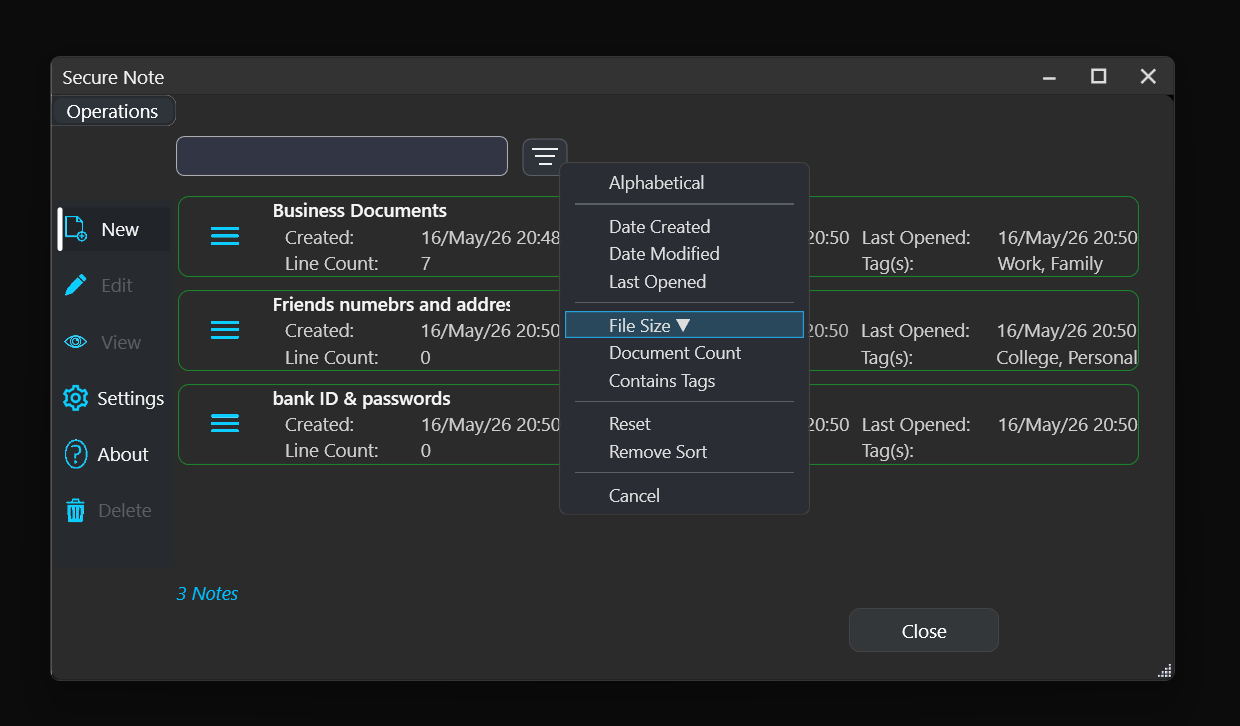
Task: Choose Date Created sort option
Action: (659, 227)
